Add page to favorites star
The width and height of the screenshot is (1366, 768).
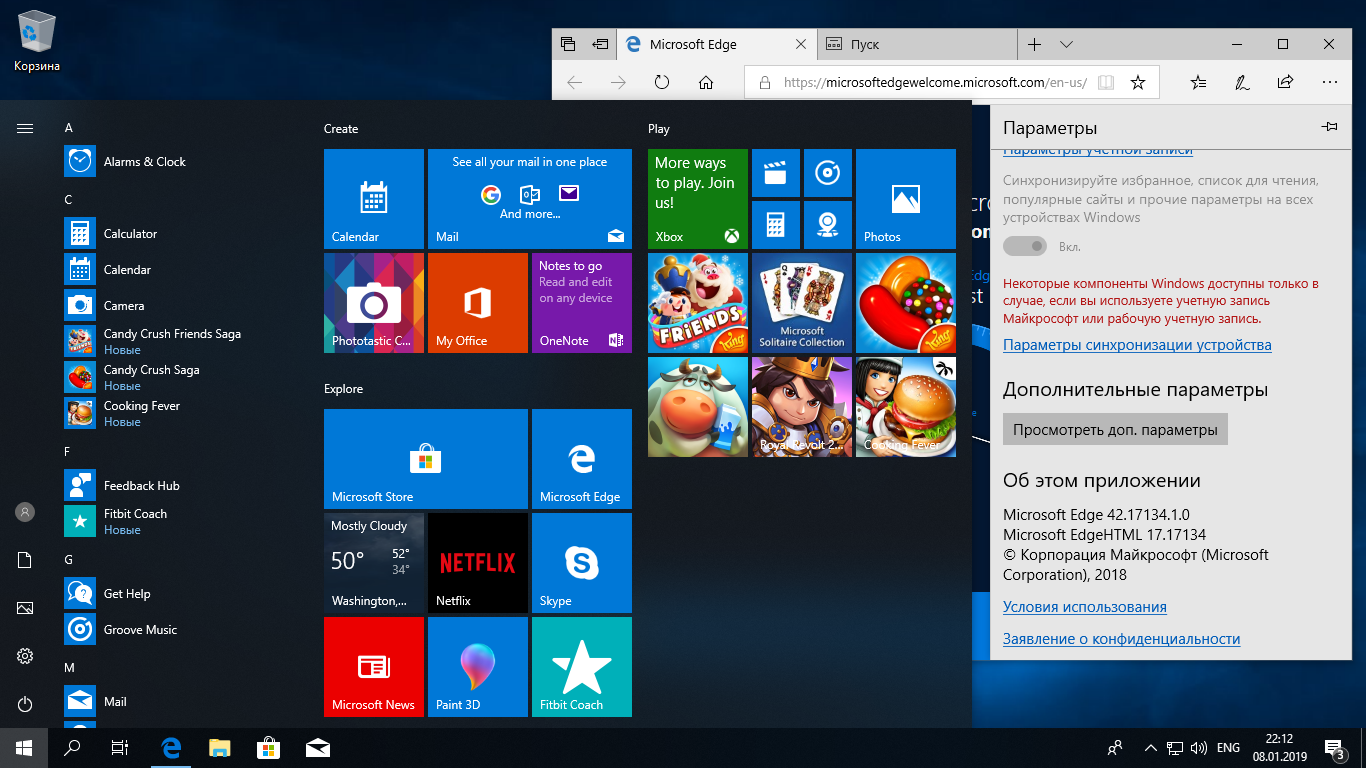pos(1137,83)
